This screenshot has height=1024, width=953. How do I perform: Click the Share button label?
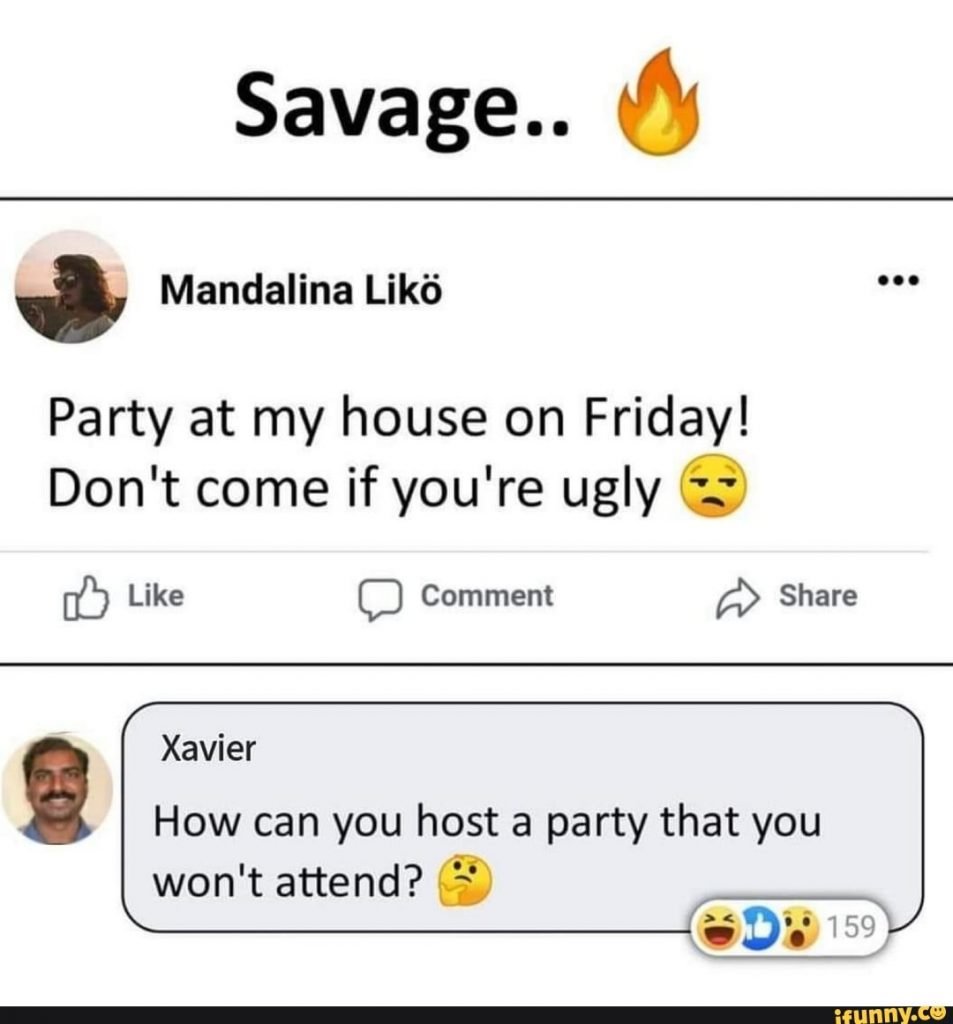click(818, 596)
